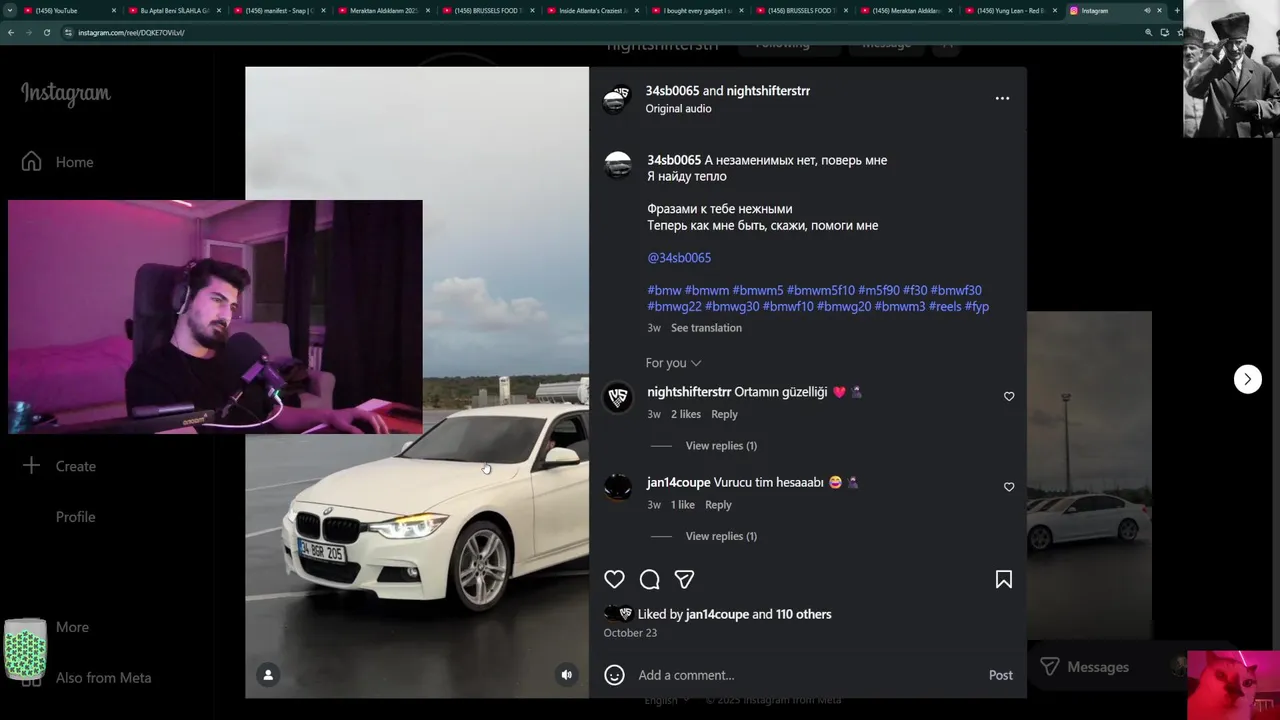Open the emoji picker in comment box
The width and height of the screenshot is (1280, 720).
pos(614,675)
